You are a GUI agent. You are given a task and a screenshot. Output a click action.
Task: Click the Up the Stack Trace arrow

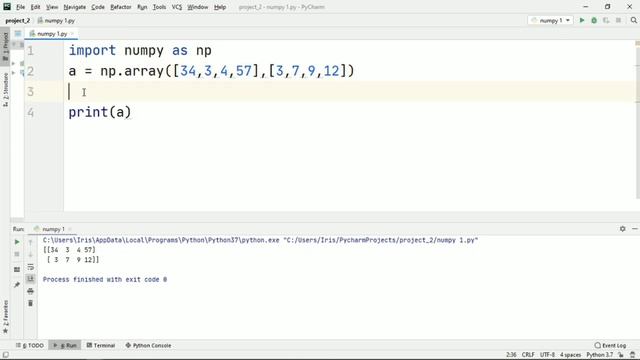point(30,242)
